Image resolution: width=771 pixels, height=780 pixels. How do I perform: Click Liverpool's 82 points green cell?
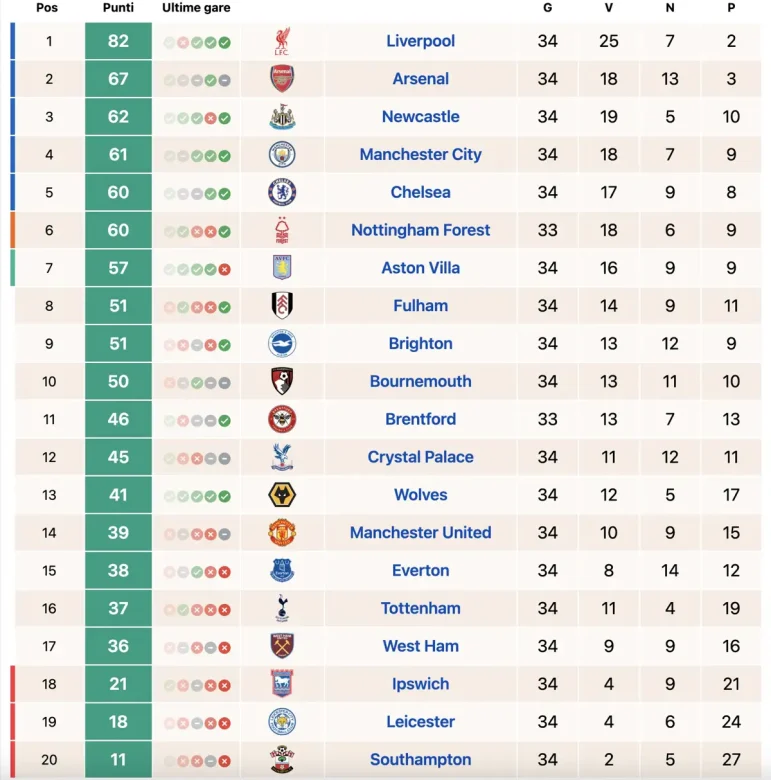[118, 42]
